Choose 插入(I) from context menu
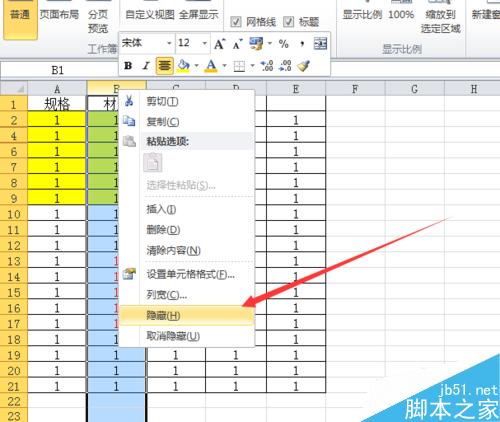This screenshot has height=422, width=500. pyautogui.click(x=187, y=209)
